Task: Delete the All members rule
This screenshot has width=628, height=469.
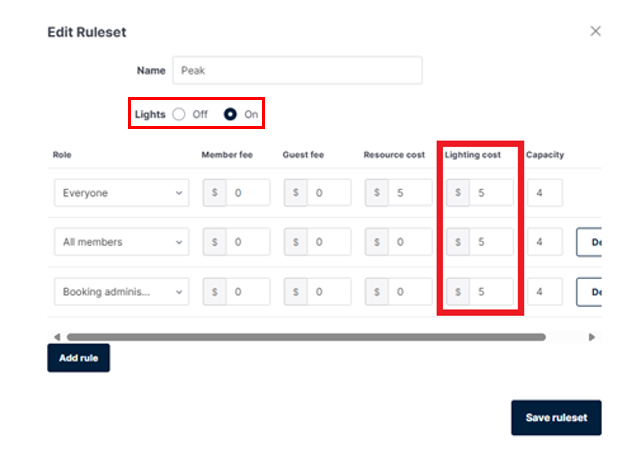Action: click(589, 242)
